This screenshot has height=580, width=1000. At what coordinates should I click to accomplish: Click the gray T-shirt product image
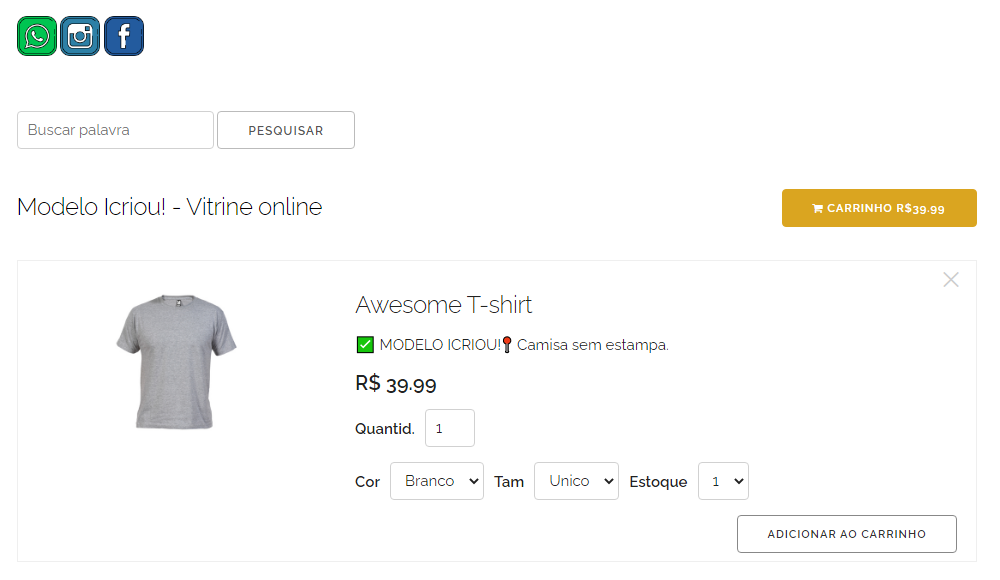pos(176,362)
